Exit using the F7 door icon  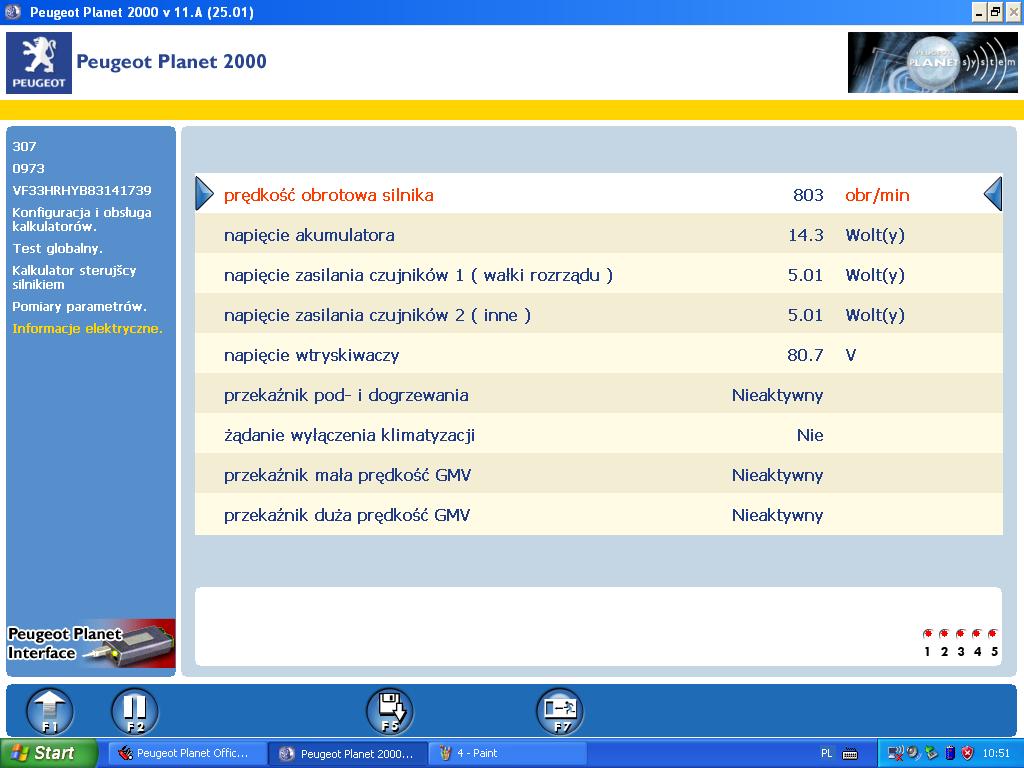(560, 711)
